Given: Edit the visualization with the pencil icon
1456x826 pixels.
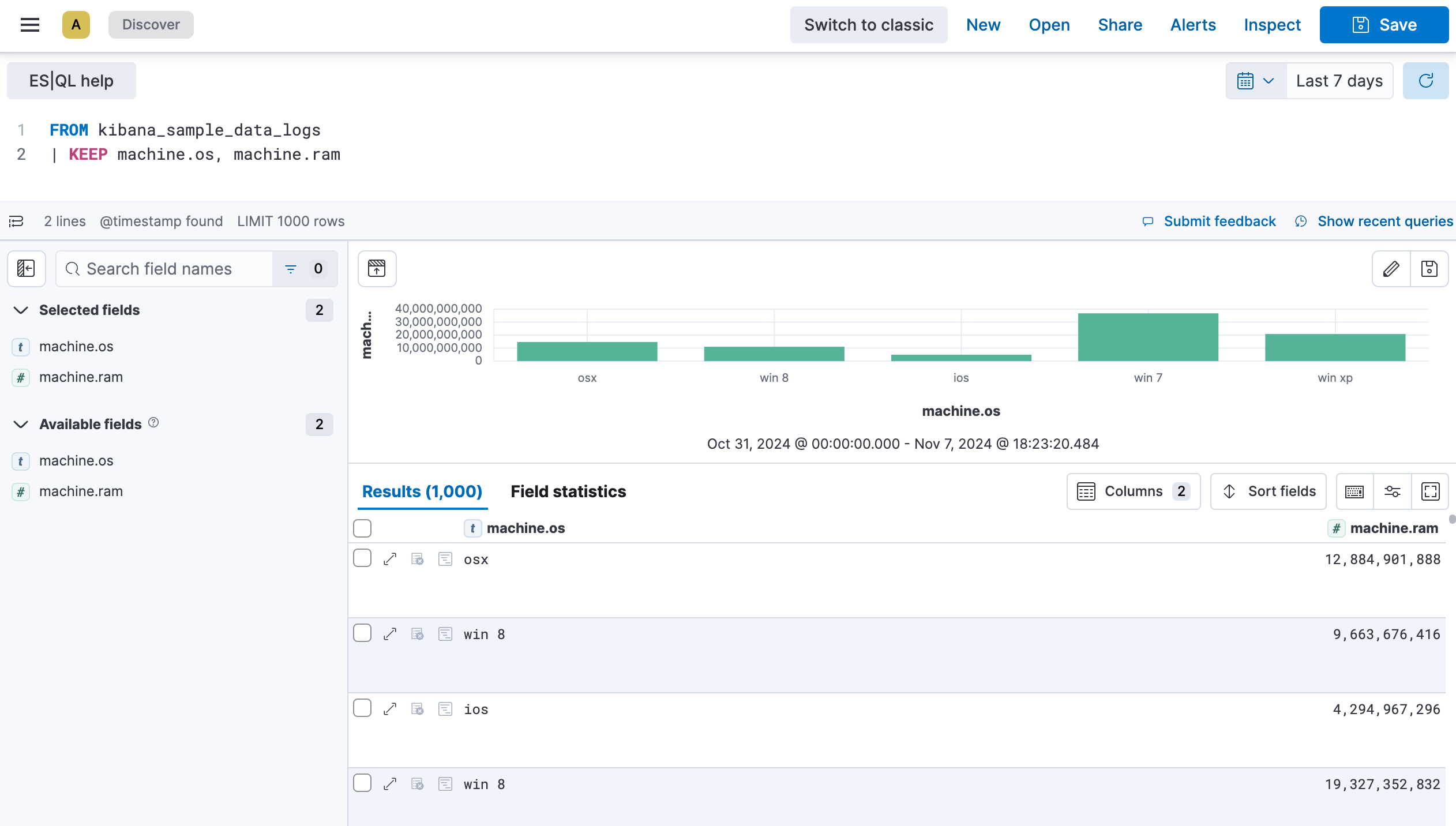Looking at the screenshot, I should tap(1391, 269).
